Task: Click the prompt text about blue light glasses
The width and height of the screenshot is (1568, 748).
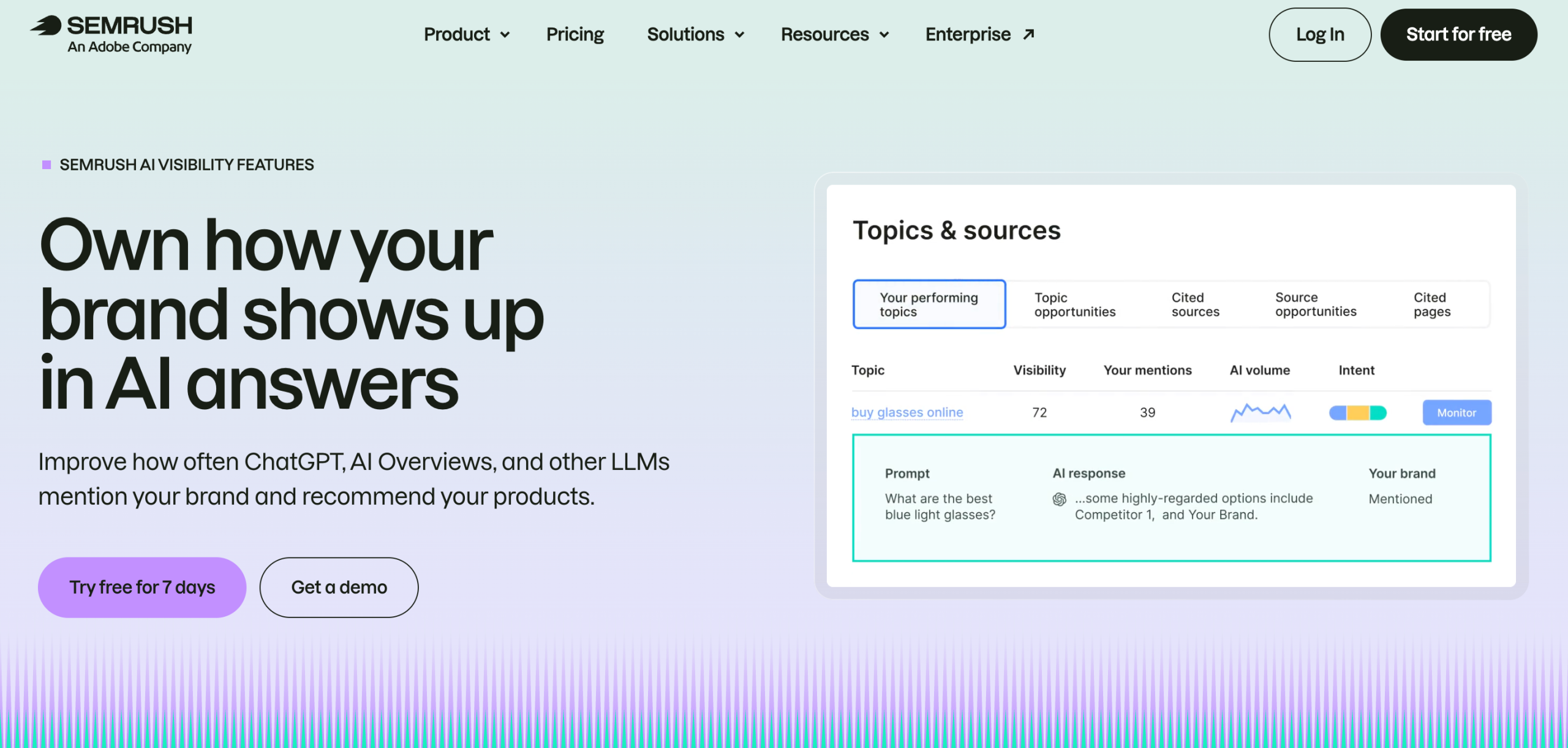Action: [940, 507]
